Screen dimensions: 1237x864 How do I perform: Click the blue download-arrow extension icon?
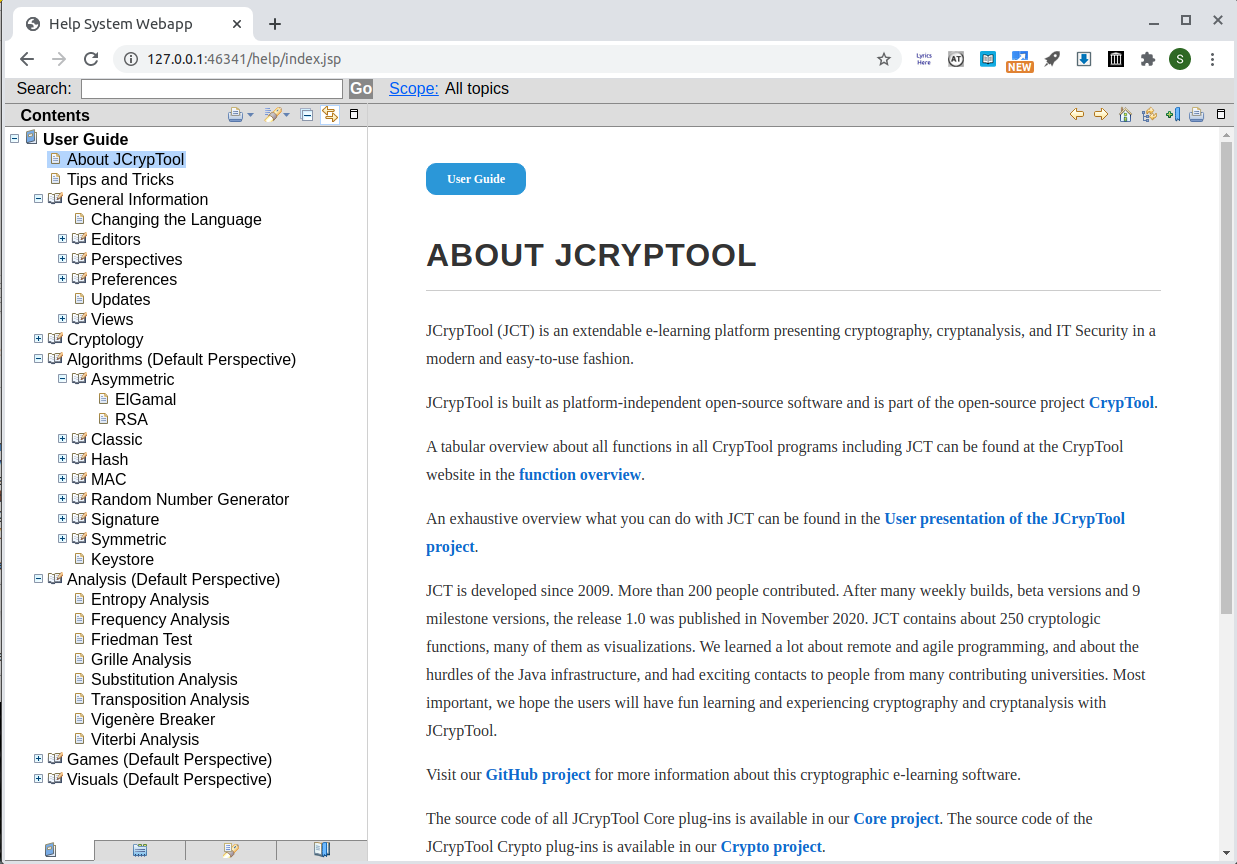(x=1084, y=59)
